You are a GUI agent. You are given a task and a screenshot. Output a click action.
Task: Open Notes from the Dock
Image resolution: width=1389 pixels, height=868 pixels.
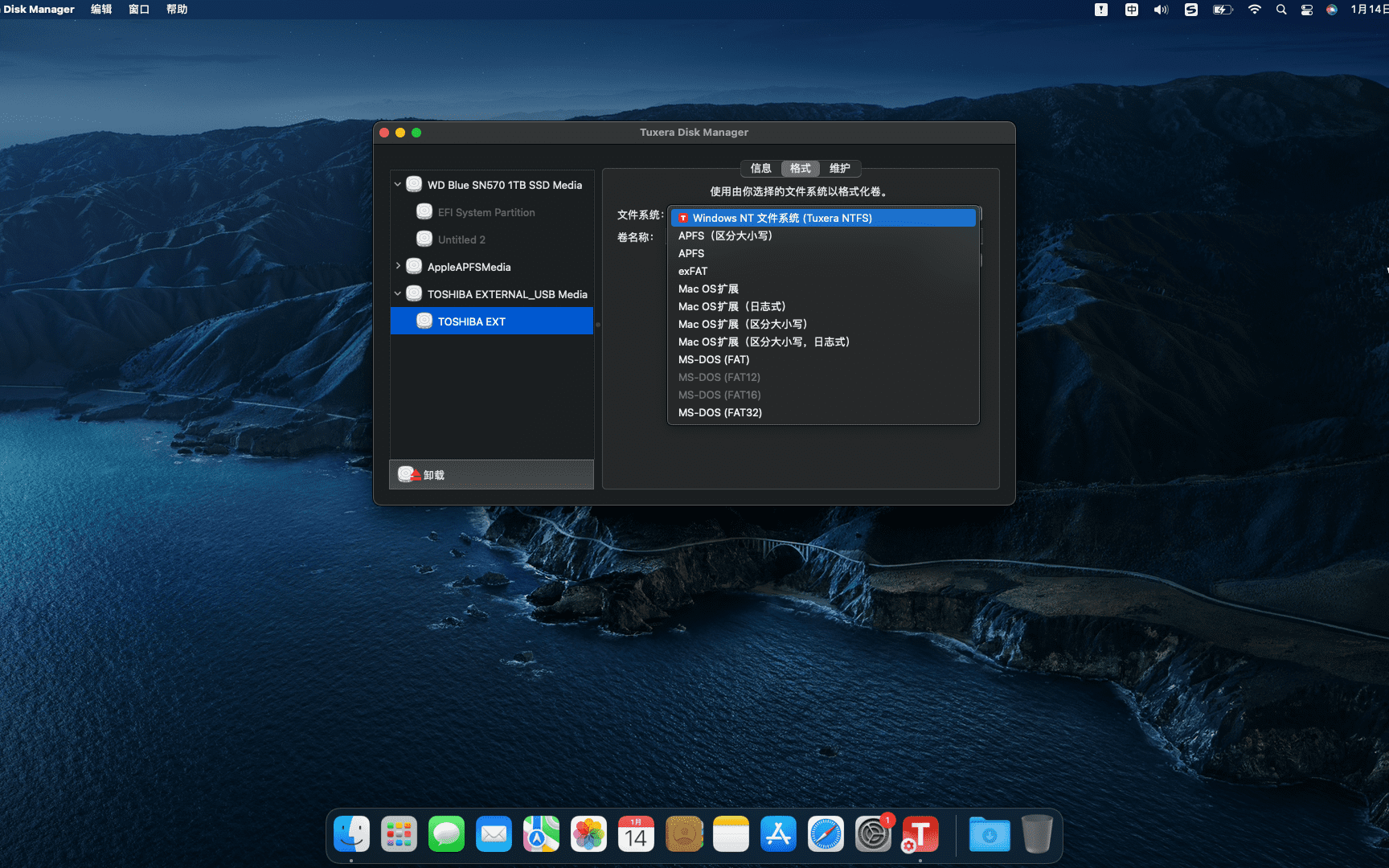pos(731,834)
